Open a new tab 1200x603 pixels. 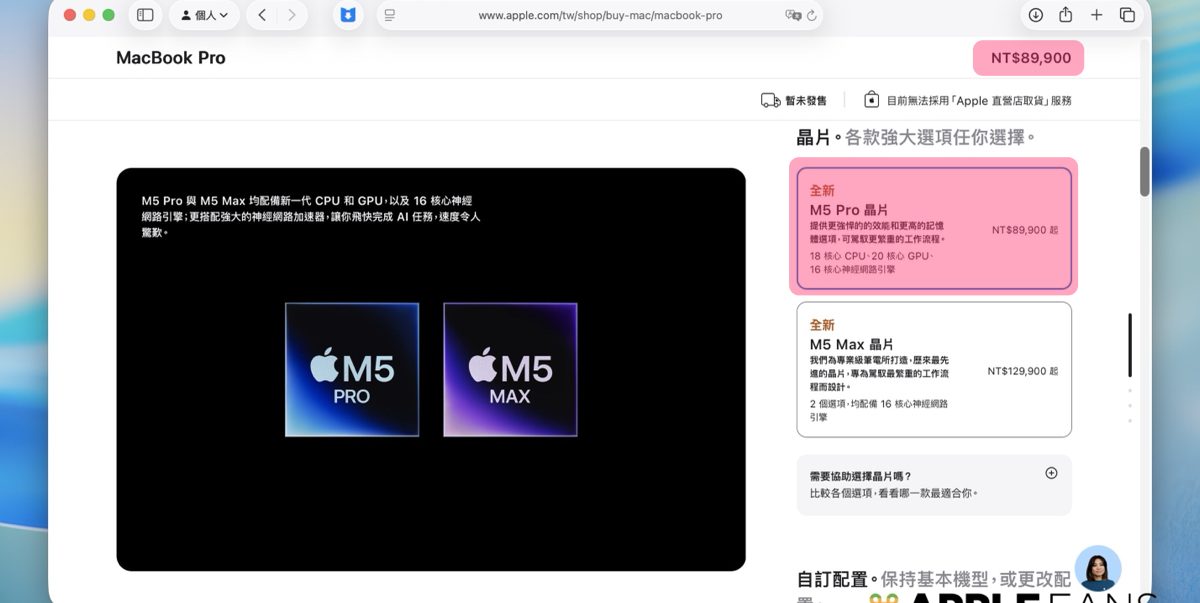(x=1096, y=15)
